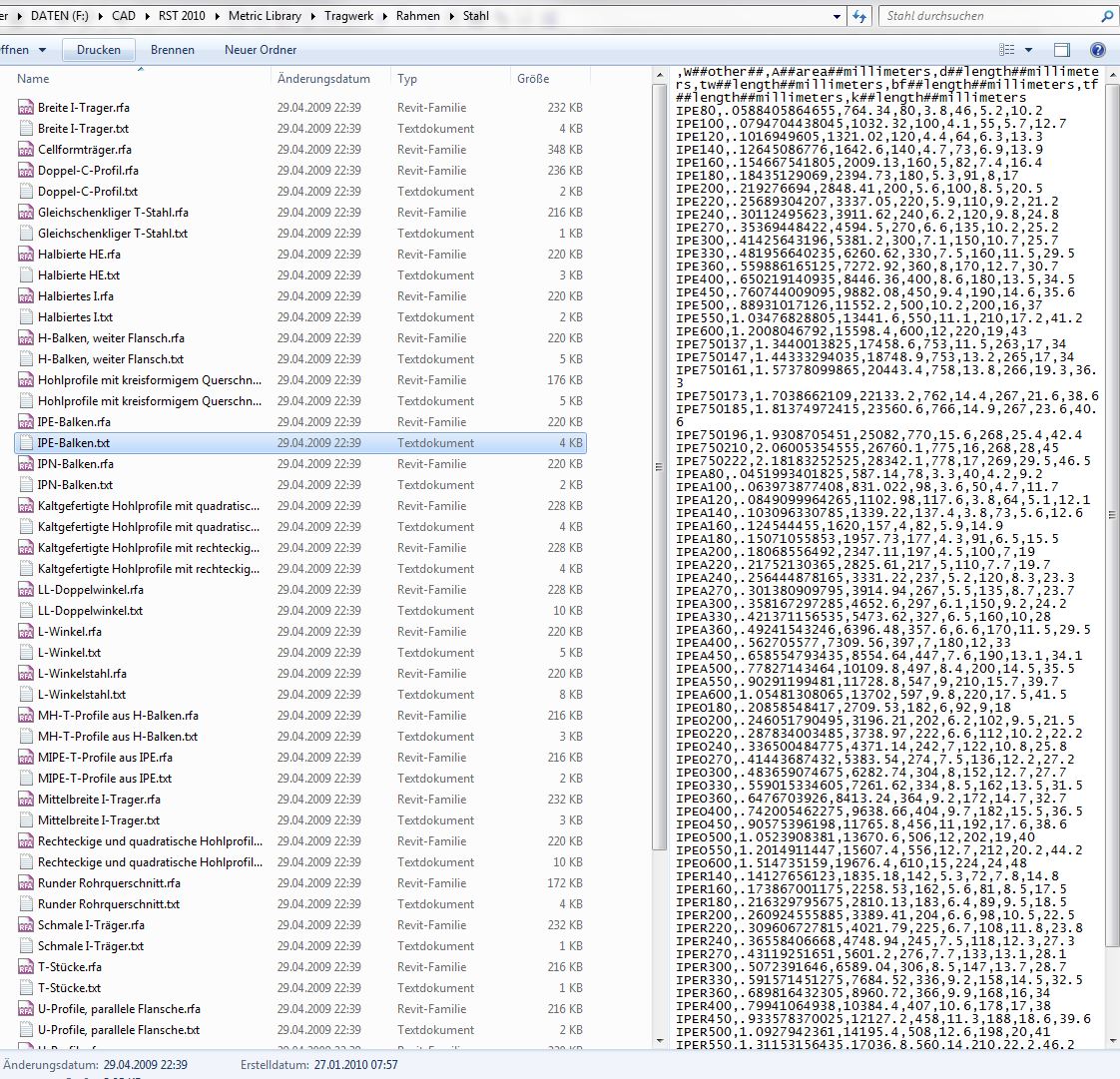This screenshot has height=1079, width=1120.
Task: Click the Revit icon beside Doppel-C-Profil.rfa
Action: click(x=26, y=171)
